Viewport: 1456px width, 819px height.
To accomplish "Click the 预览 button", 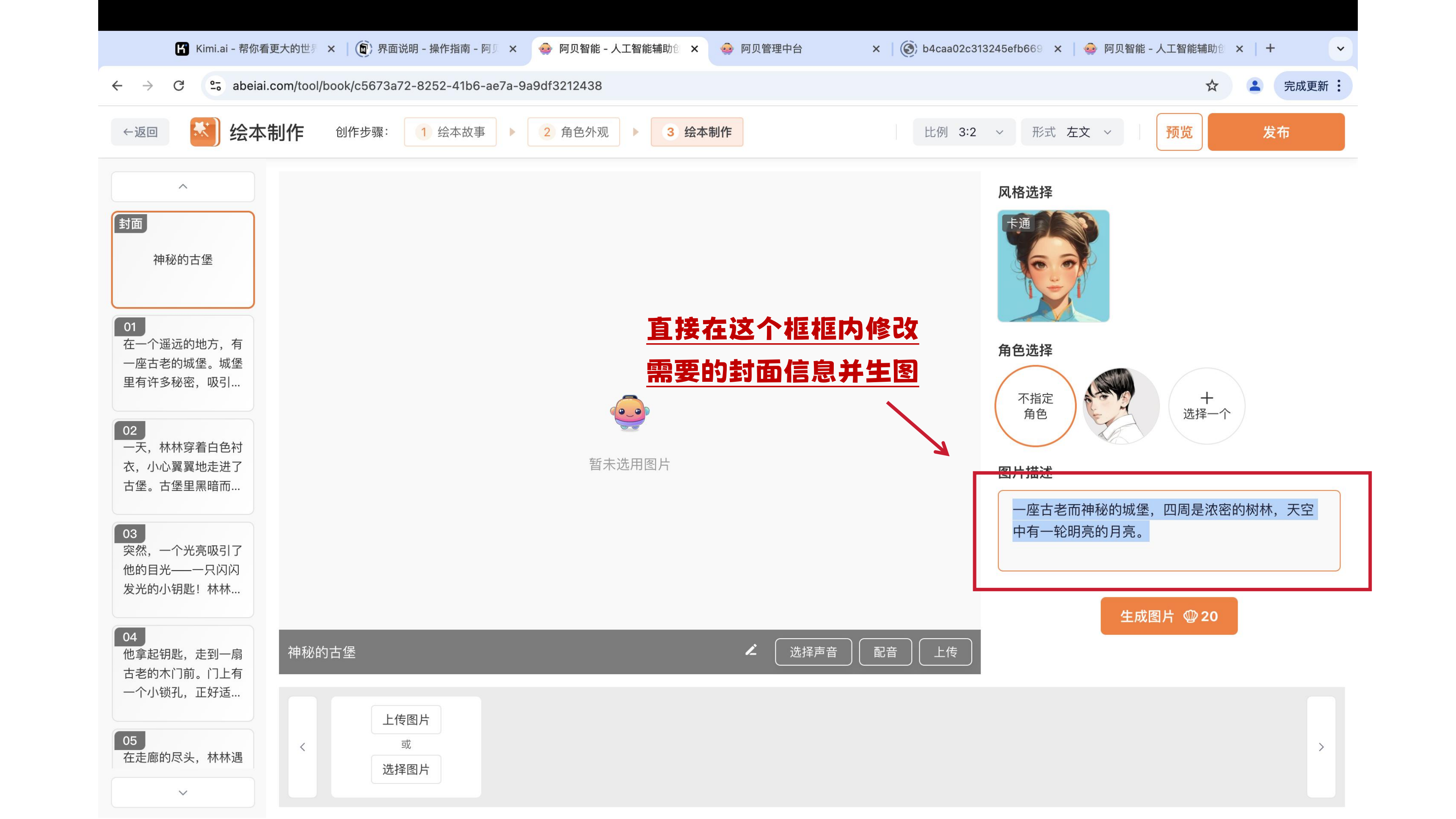I will (1179, 132).
